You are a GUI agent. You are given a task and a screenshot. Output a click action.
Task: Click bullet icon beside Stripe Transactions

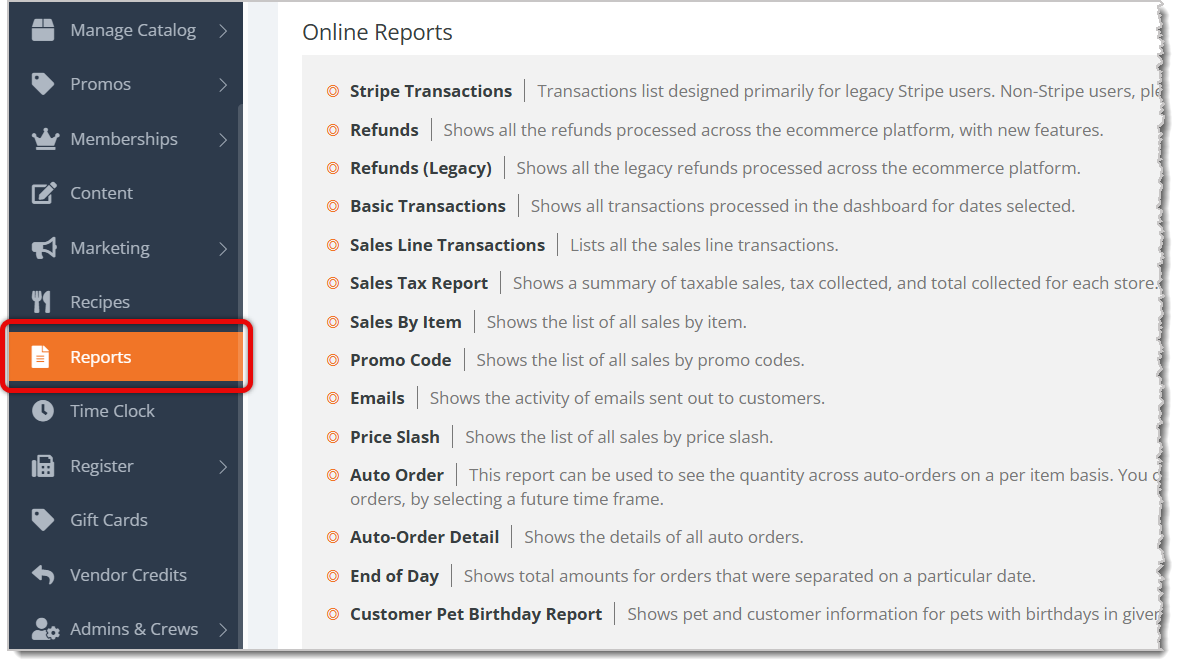tap(333, 91)
